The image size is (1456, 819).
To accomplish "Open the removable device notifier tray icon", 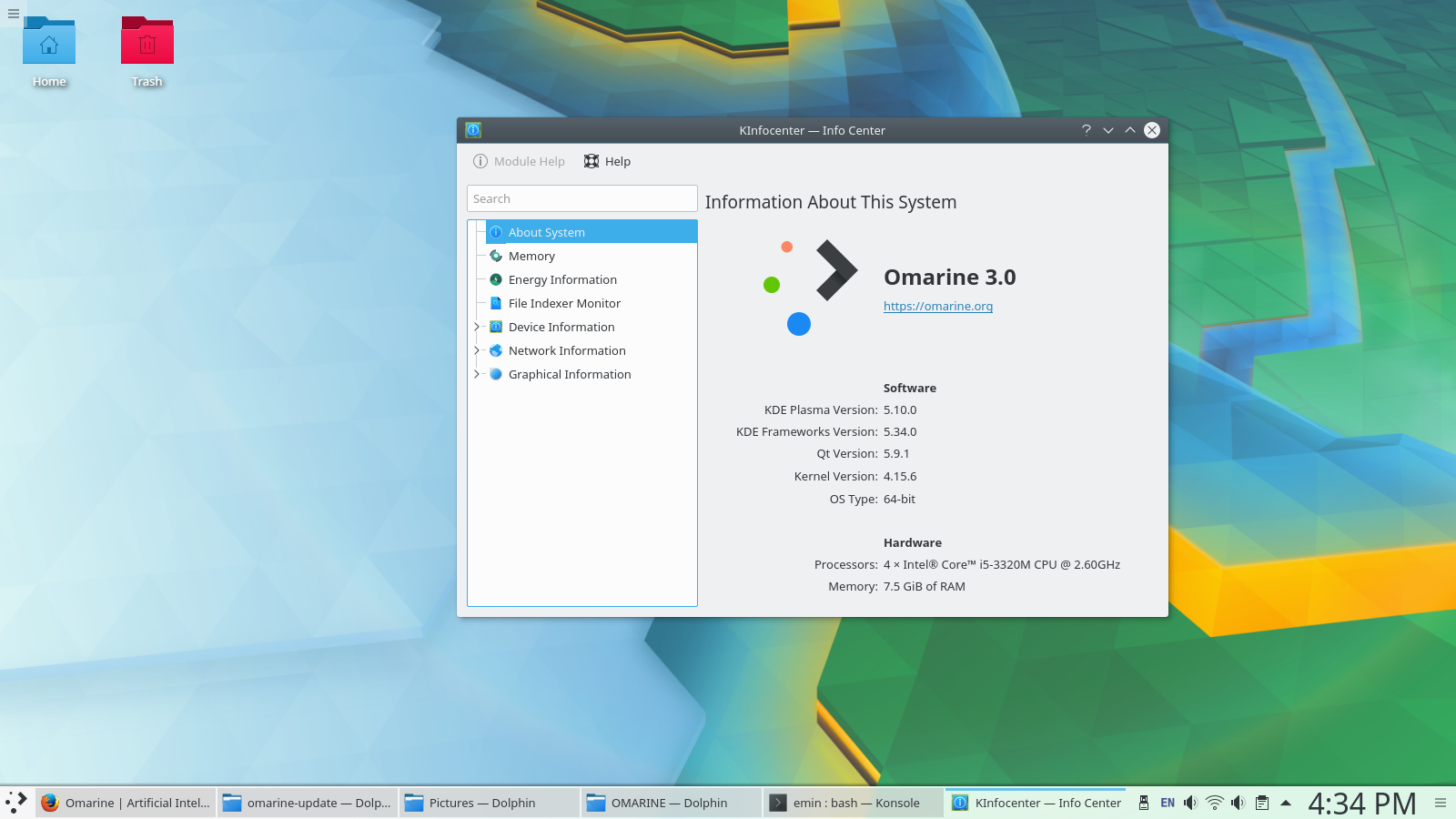I will pos(1144,803).
